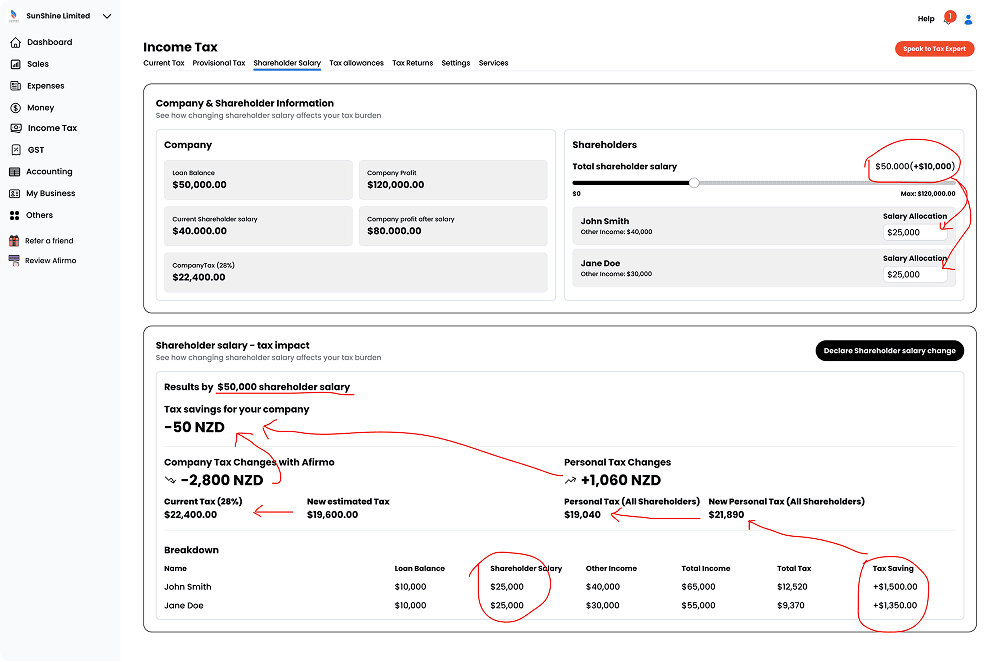
Task: Click Company profit after salary $80,000.00
Action: (453, 226)
